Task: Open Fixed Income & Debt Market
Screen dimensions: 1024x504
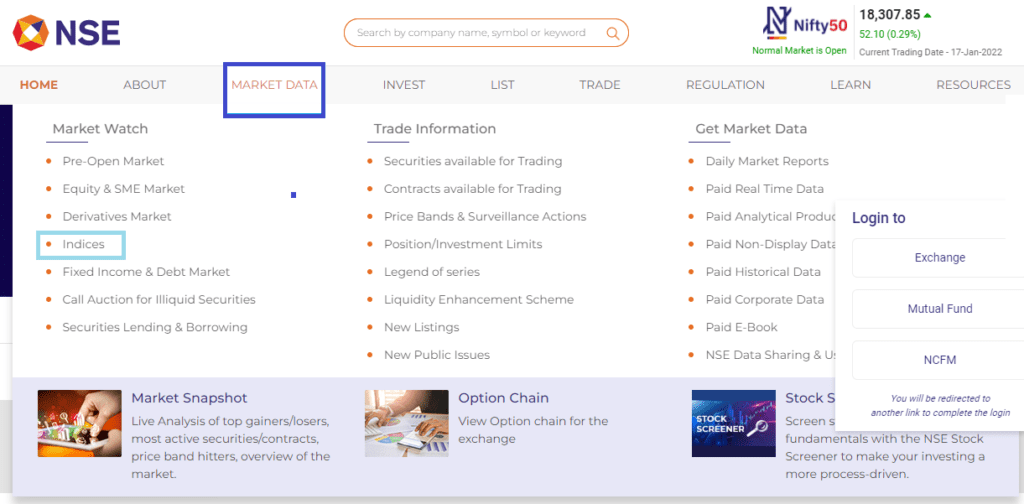Action: (146, 272)
